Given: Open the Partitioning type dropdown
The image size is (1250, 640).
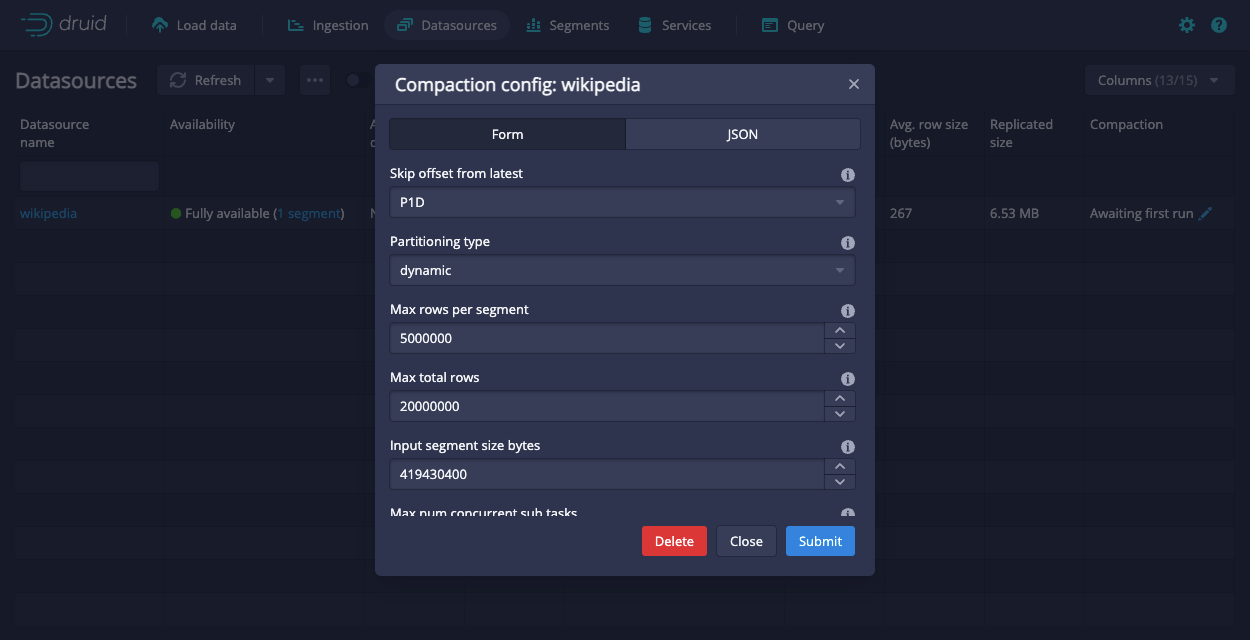Looking at the screenshot, I should click(x=622, y=270).
